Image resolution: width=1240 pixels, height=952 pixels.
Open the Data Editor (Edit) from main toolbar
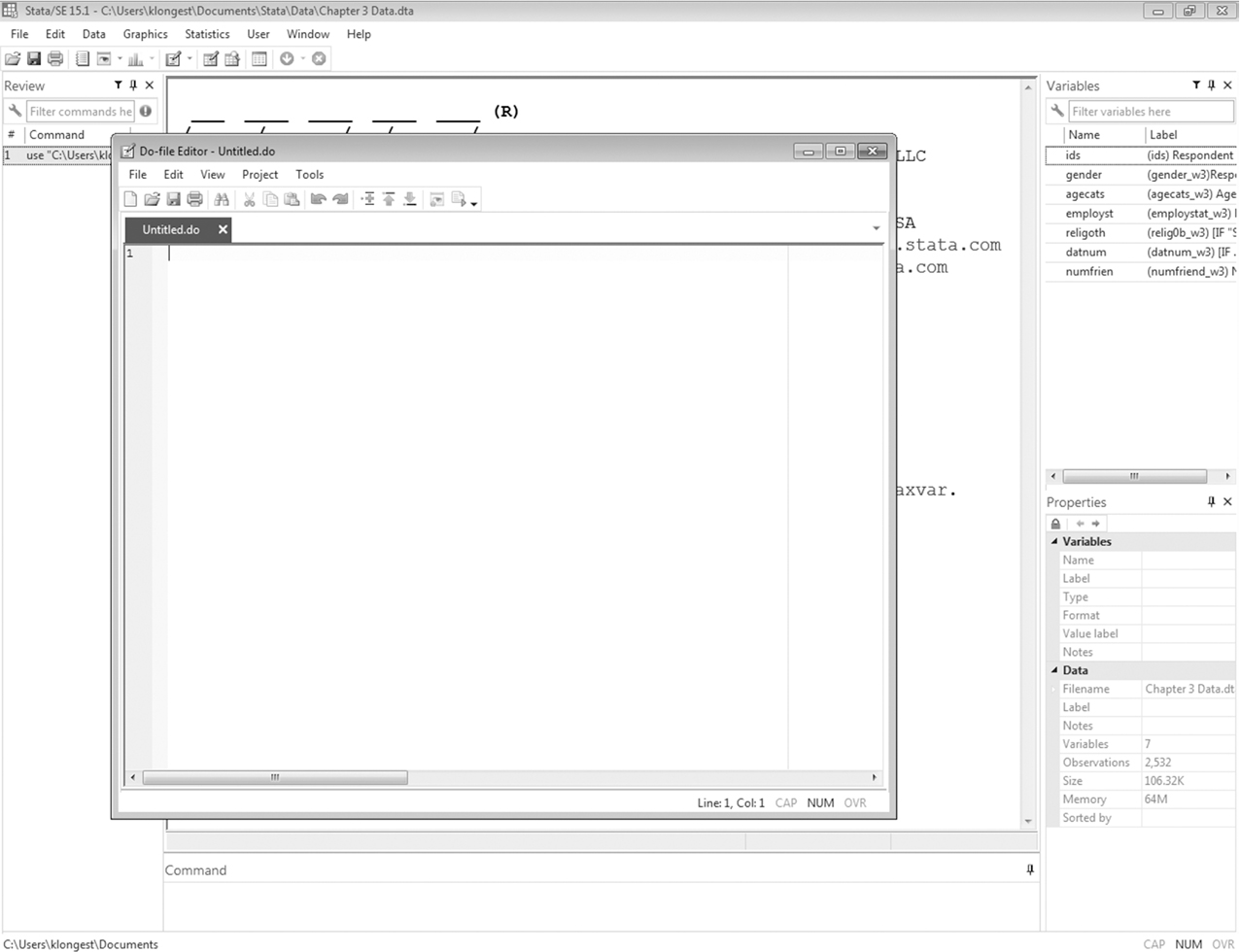[210, 59]
